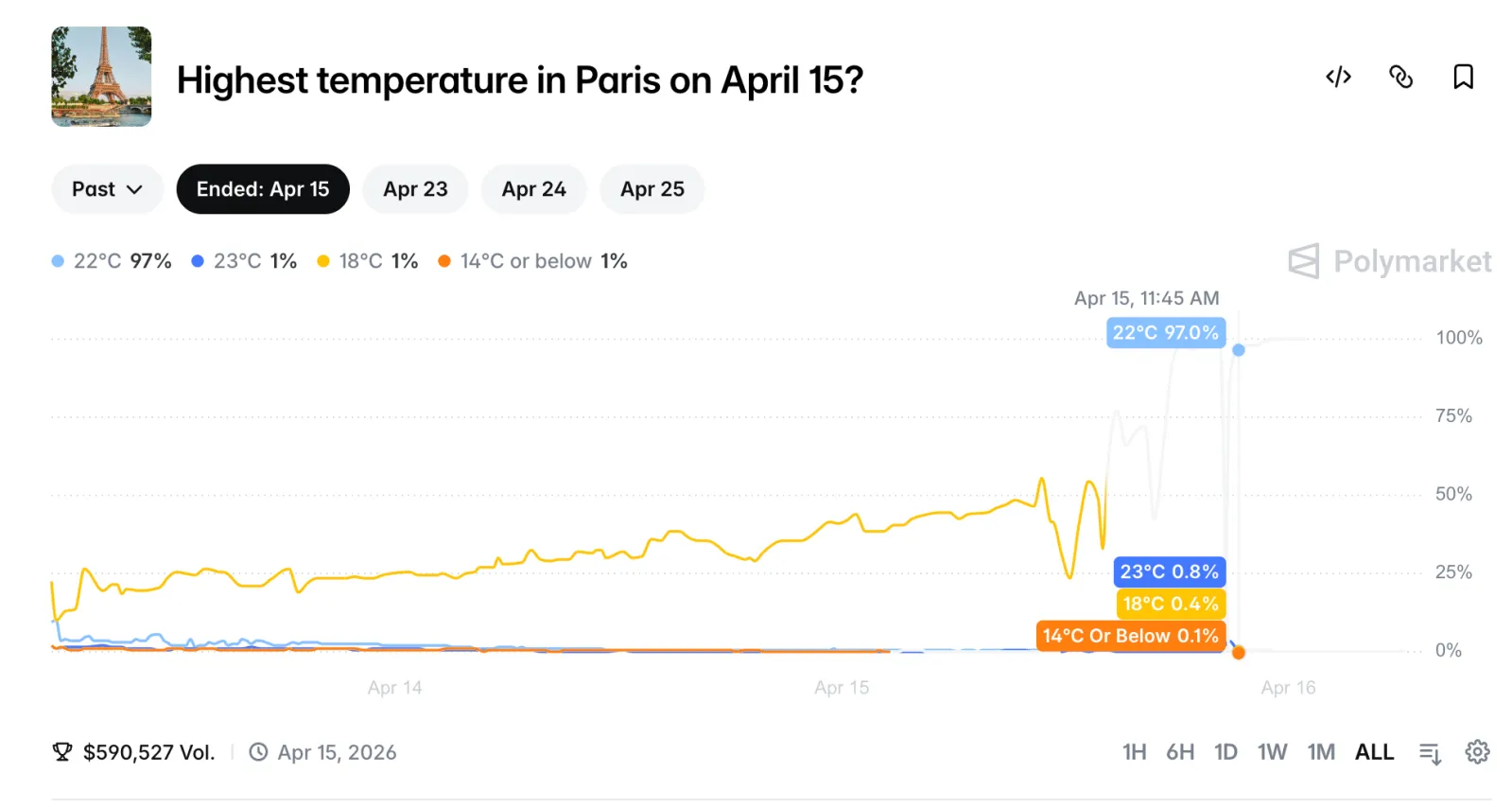Click the 22°C legend color dot
Image resolution: width=1512 pixels, height=808 pixels.
tap(58, 261)
